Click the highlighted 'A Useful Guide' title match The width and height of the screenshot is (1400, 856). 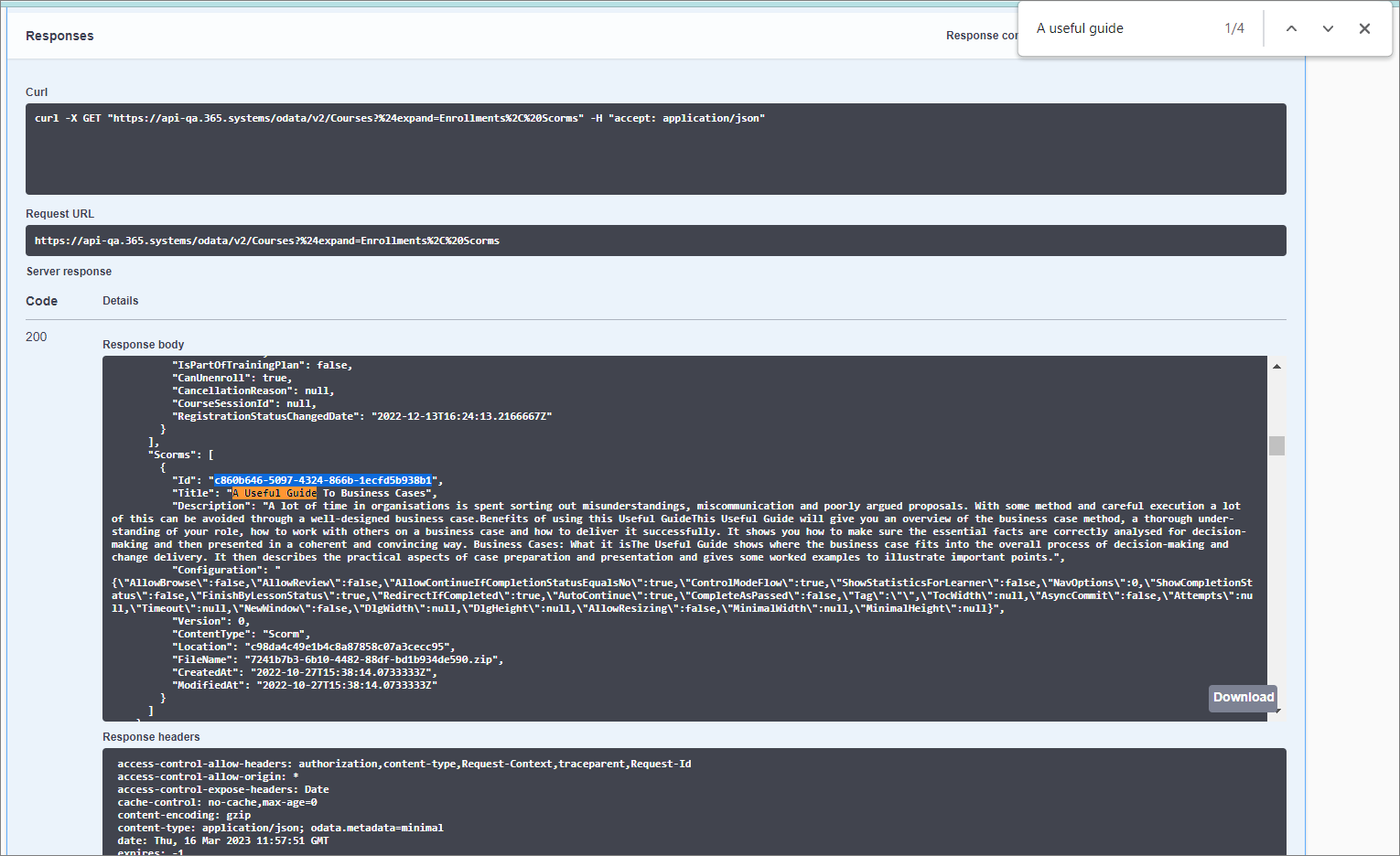275,493
